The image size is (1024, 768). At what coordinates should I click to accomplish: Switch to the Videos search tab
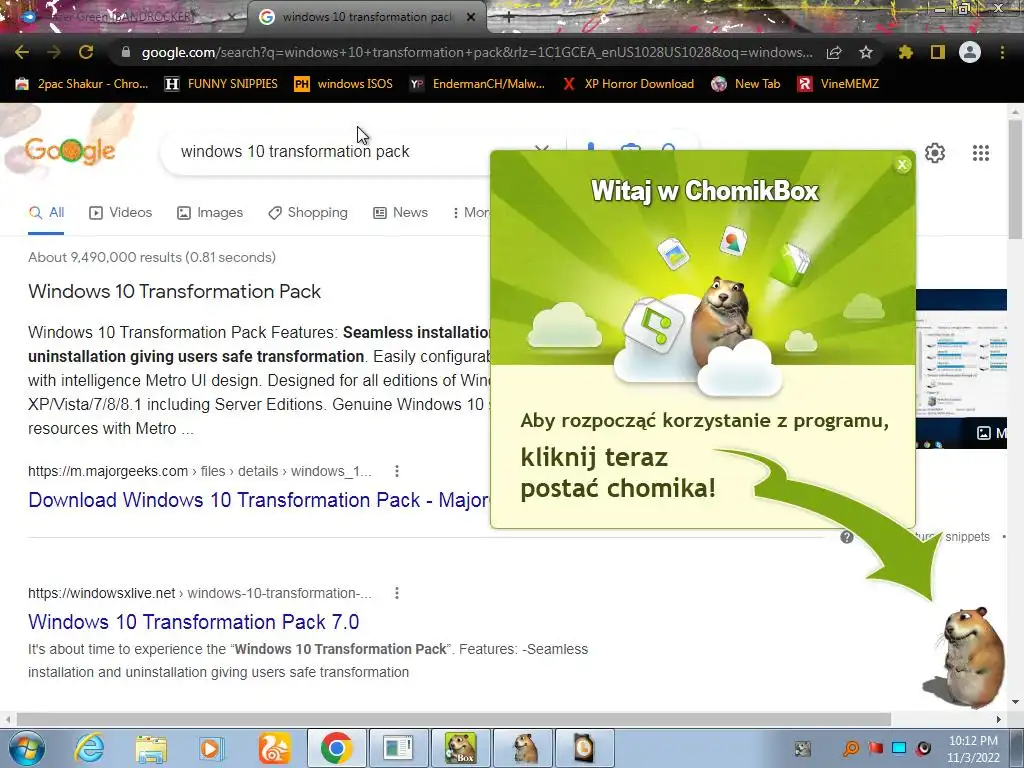click(x=121, y=213)
